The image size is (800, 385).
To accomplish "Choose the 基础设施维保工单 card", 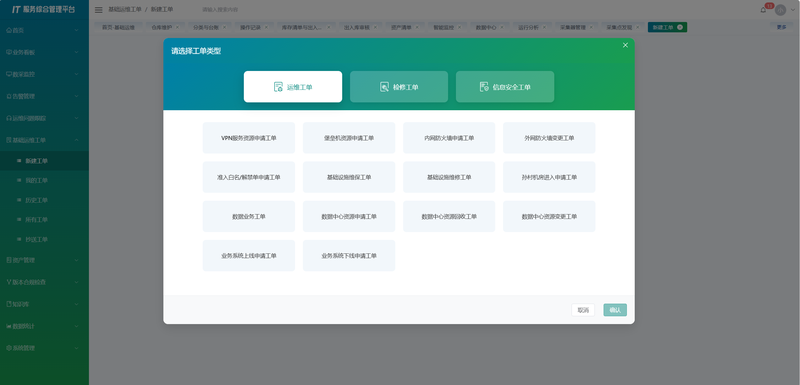I will click(349, 177).
